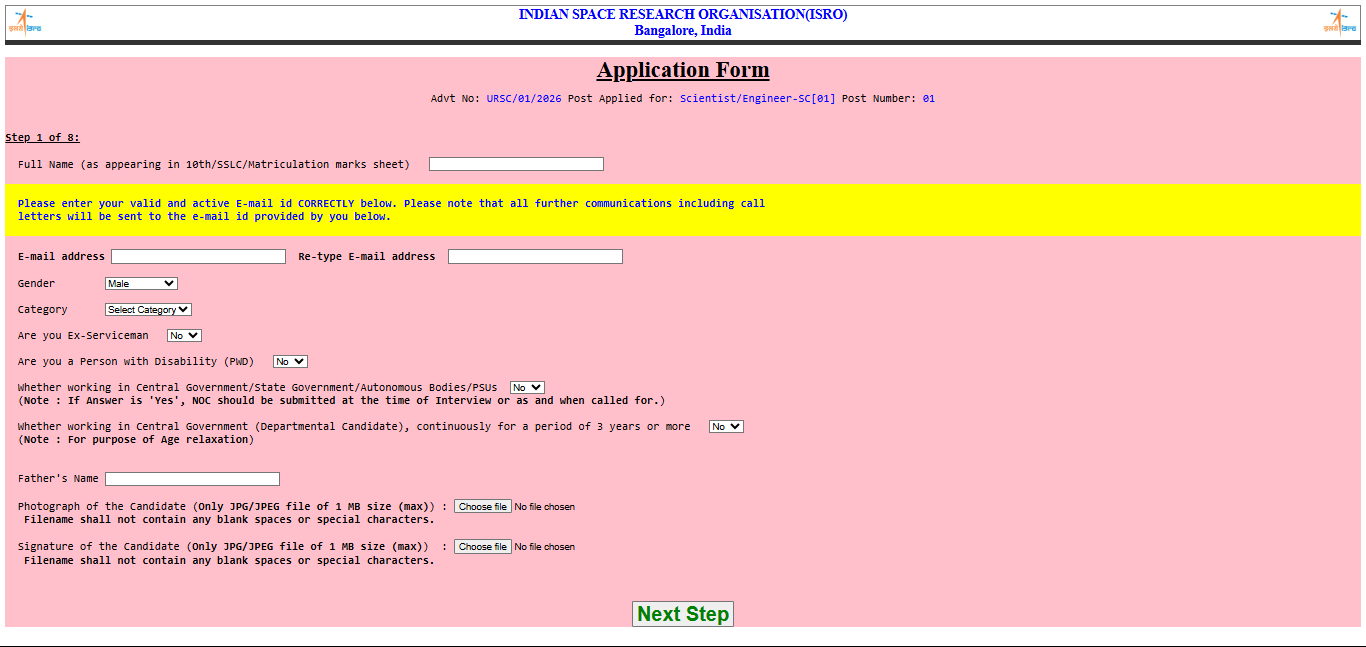Open the Person with Disability dropdown
The height and width of the screenshot is (647, 1366).
coord(290,362)
